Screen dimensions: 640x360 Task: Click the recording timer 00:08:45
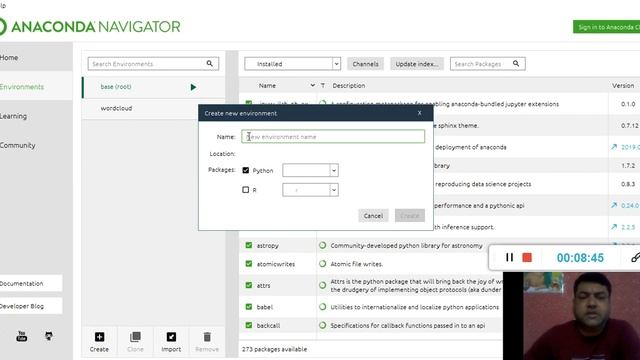[580, 258]
